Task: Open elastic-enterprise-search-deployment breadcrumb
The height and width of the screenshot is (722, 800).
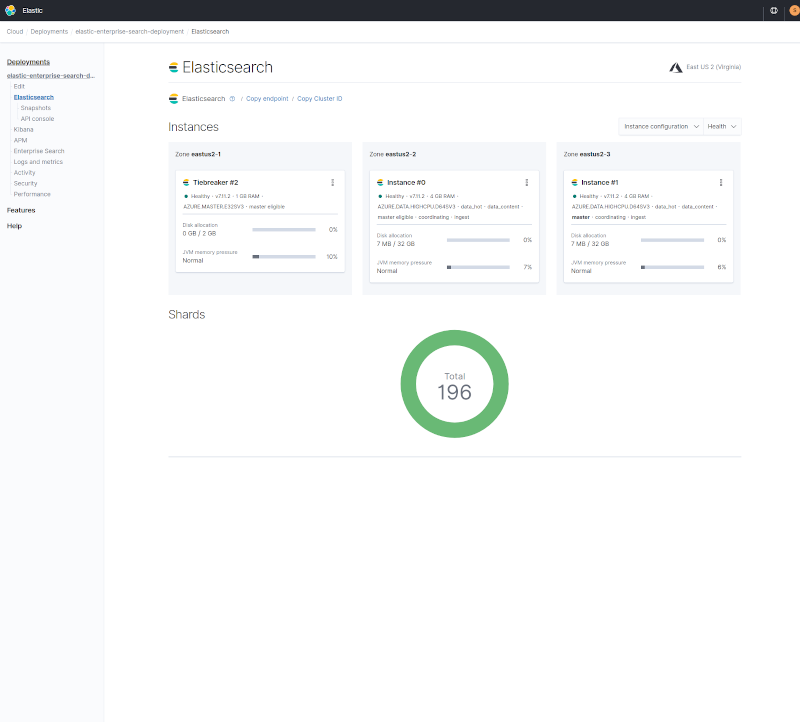Action: (130, 32)
